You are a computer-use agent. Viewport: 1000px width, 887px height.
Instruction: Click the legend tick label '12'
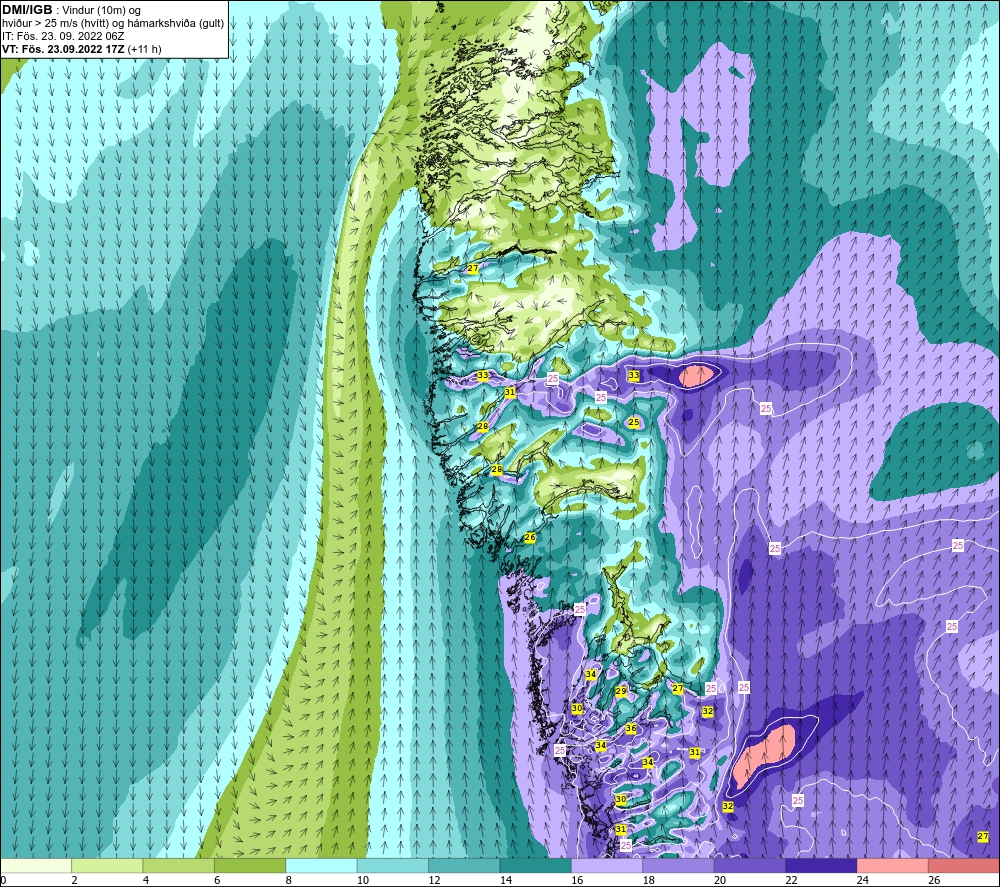tap(434, 881)
